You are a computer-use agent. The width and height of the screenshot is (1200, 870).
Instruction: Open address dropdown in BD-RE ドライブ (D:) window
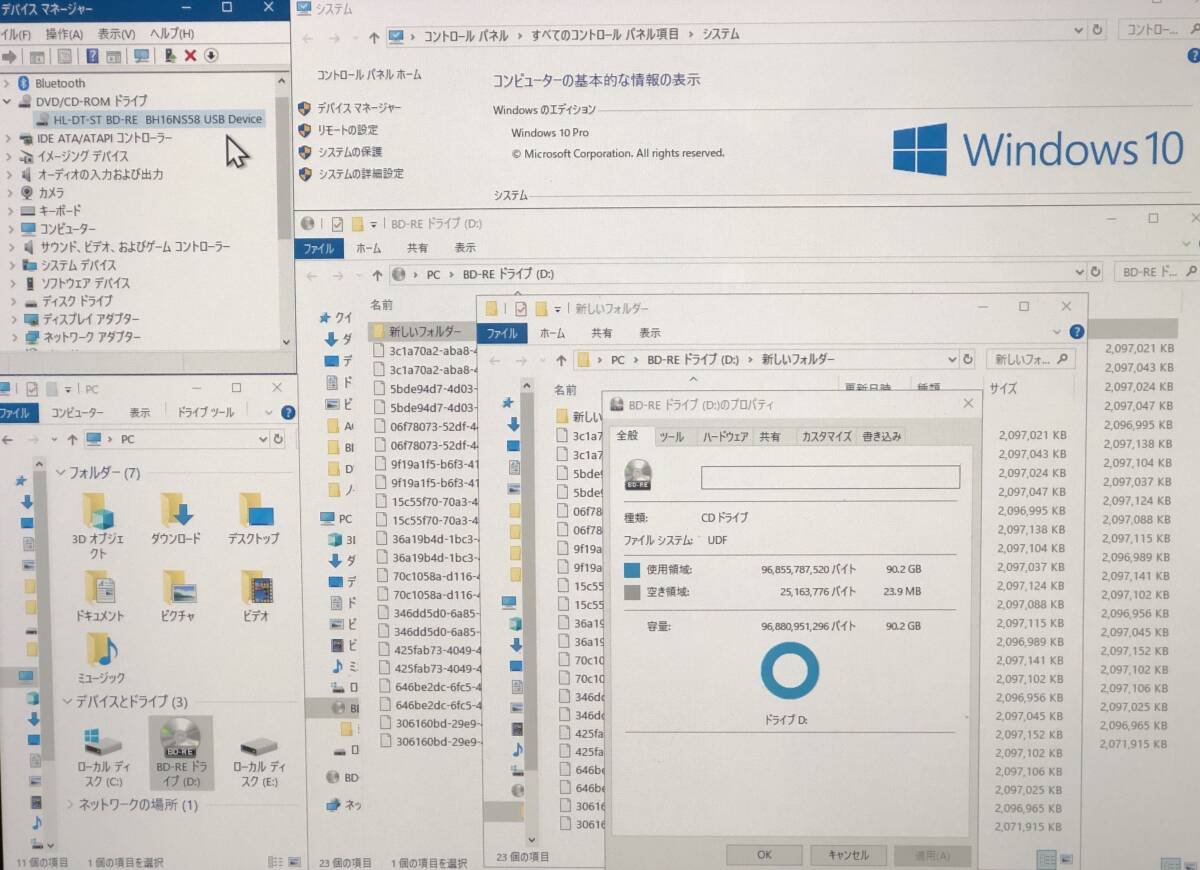[x=1079, y=272]
